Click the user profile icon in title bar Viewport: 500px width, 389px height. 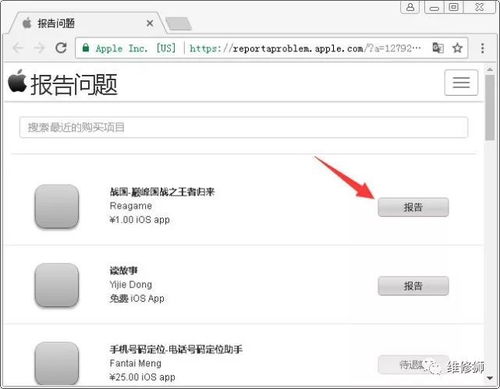point(410,7)
